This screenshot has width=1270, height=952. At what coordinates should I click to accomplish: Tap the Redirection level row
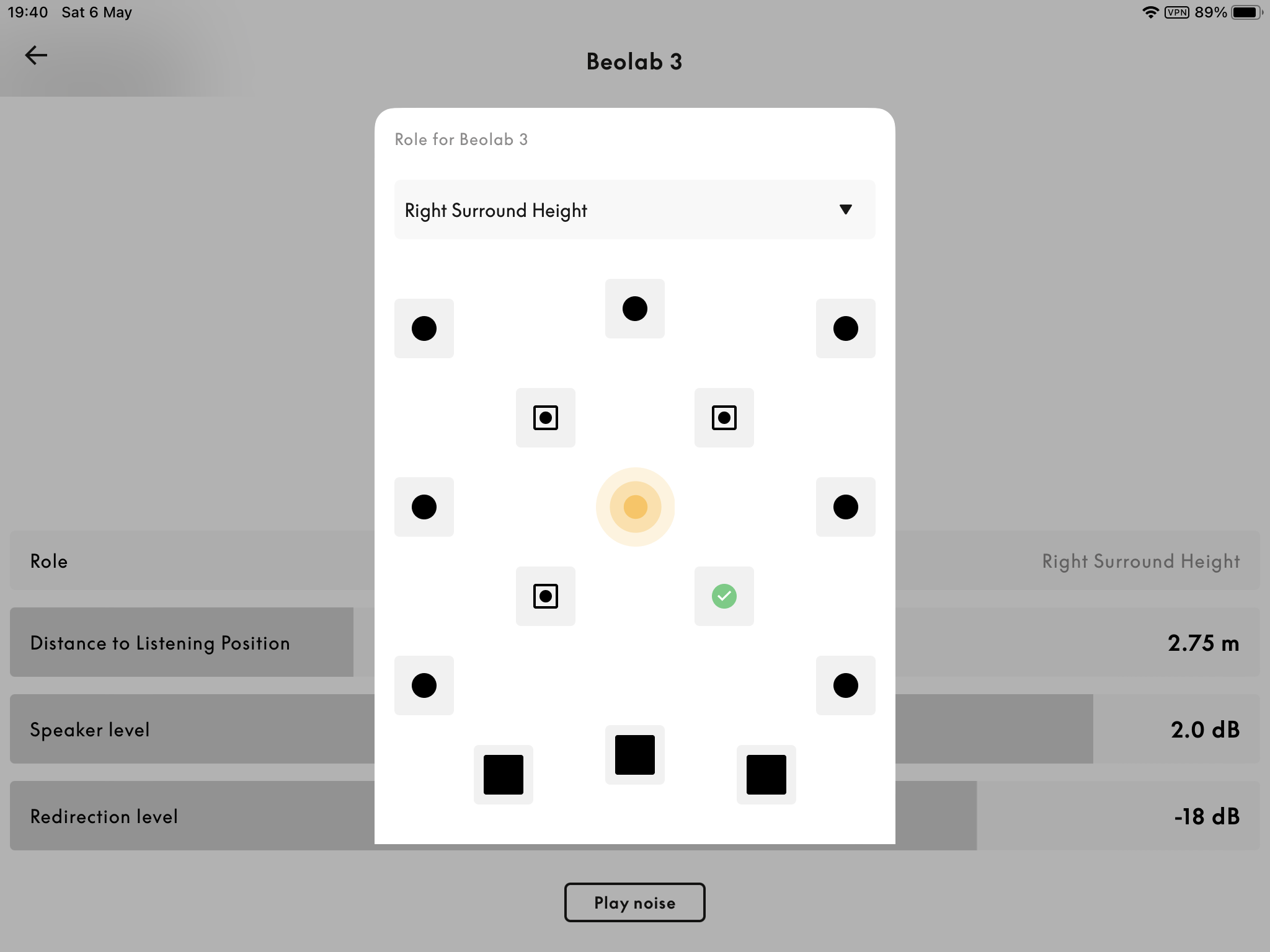click(635, 815)
